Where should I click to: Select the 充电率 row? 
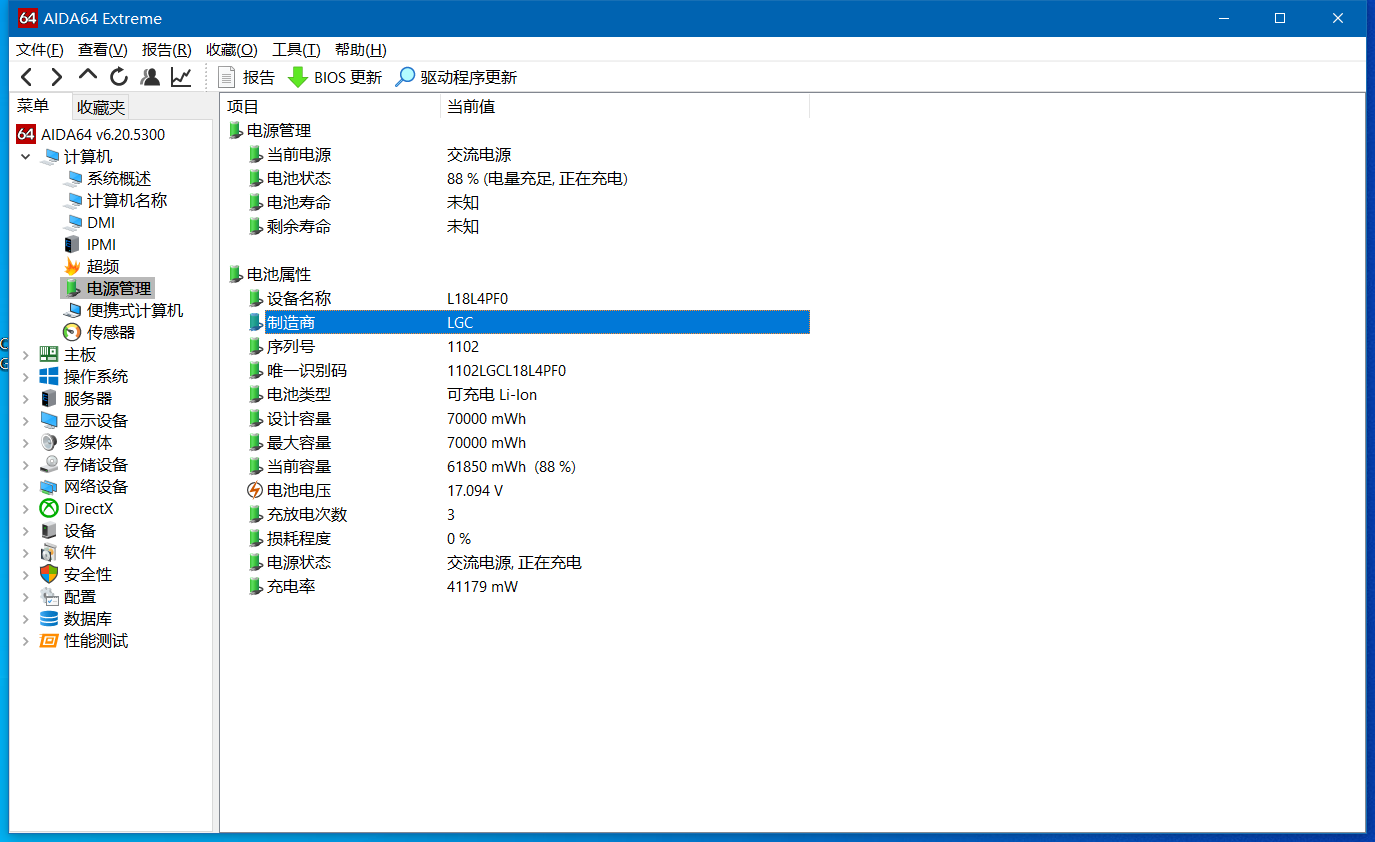tap(528, 586)
